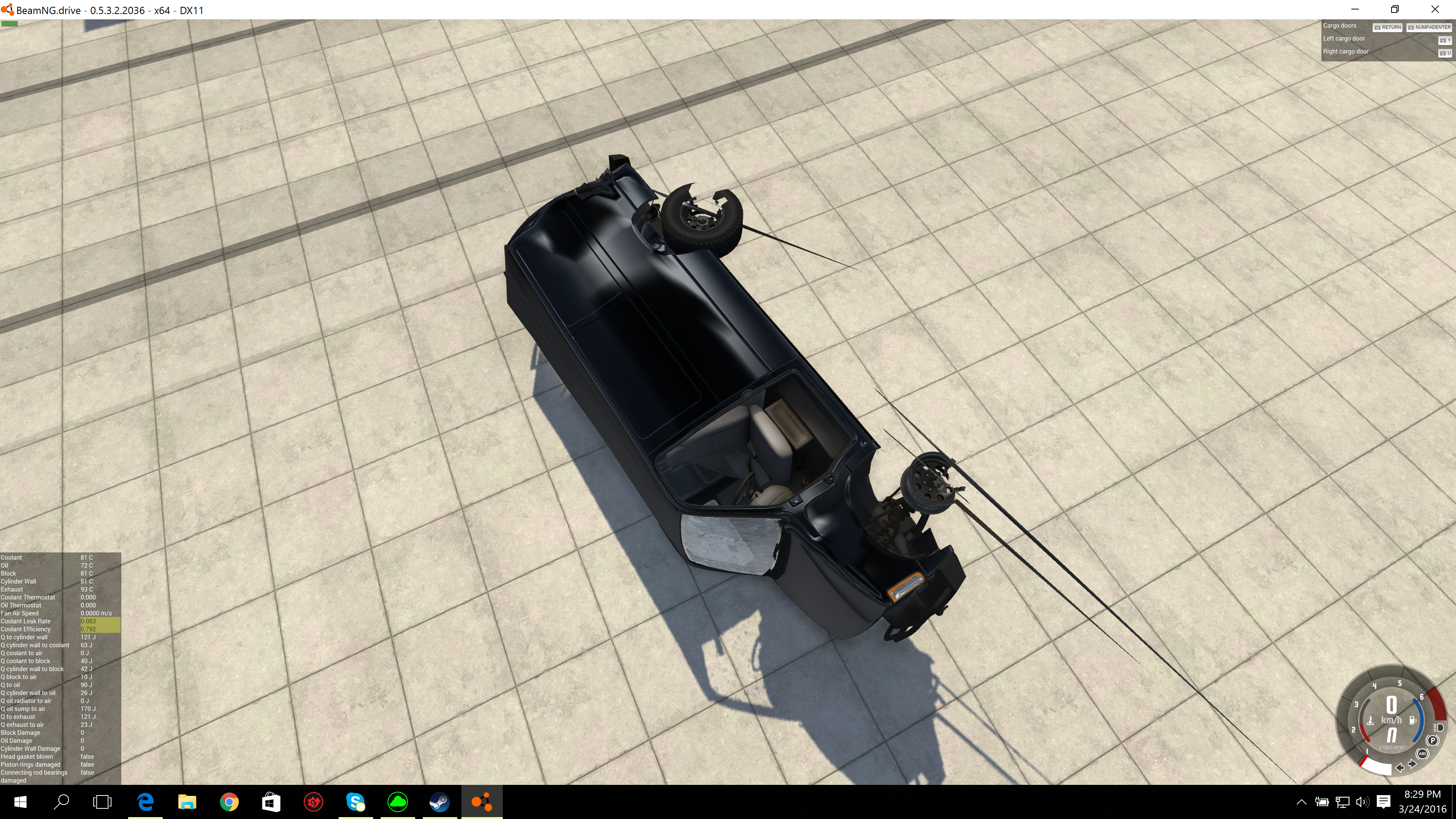This screenshot has width=1456, height=819.
Task: Open Microsoft Edge from taskbar
Action: (x=145, y=802)
